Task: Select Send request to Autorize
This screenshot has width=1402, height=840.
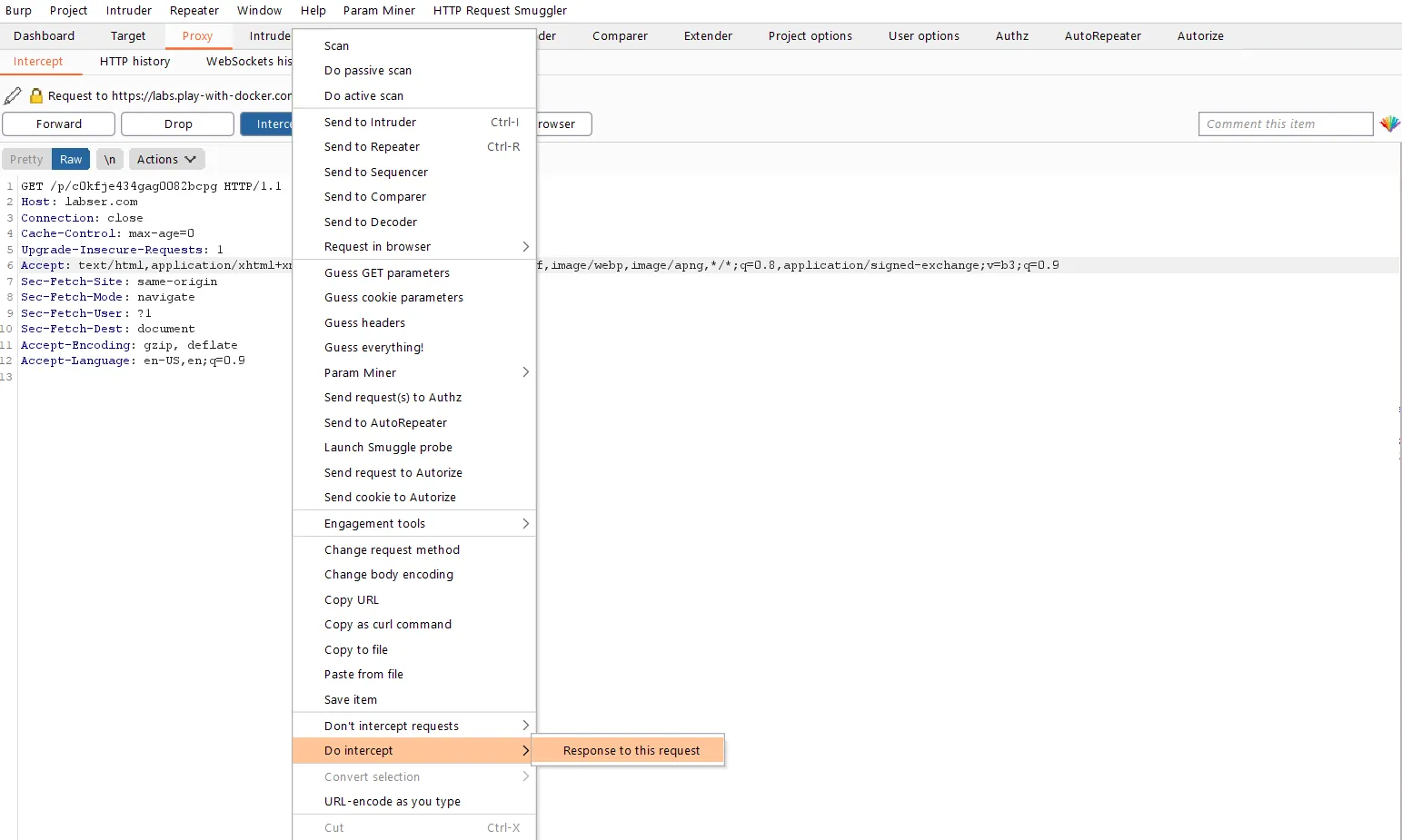Action: coord(414,473)
